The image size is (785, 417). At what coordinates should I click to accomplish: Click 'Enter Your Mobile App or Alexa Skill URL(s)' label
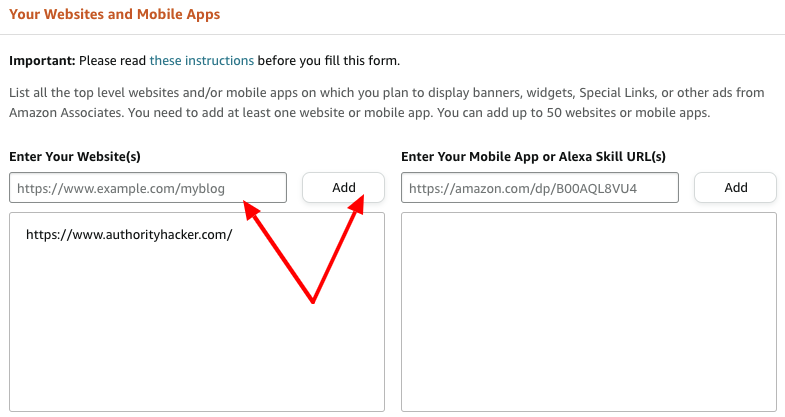click(533, 157)
